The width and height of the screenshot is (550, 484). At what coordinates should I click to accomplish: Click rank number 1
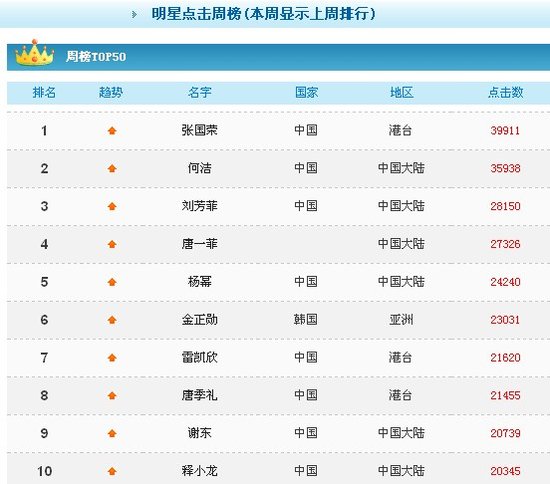[x=44, y=131]
